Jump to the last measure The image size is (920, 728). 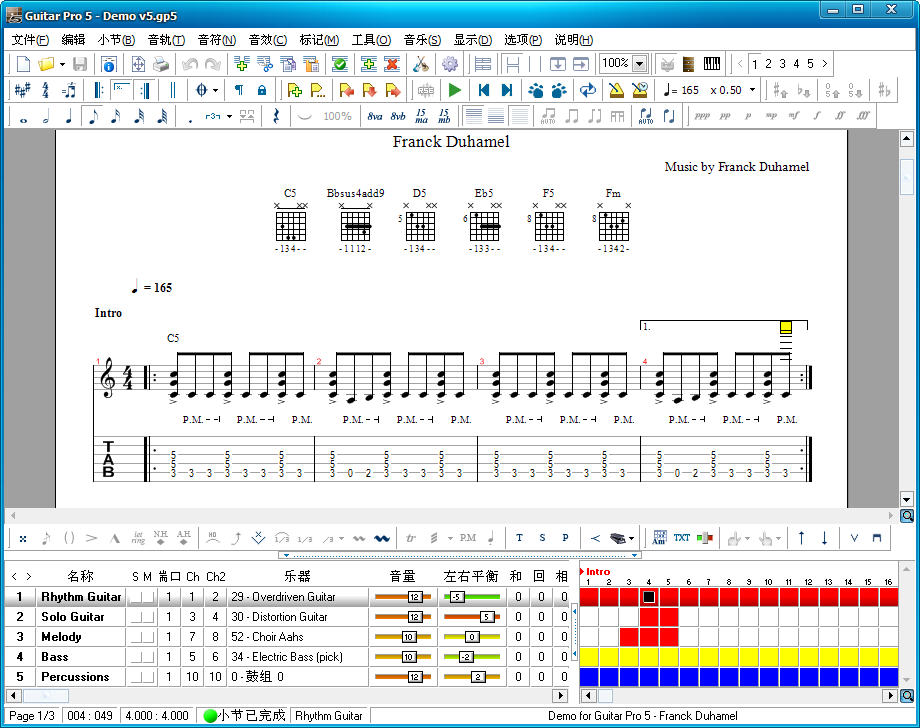pos(507,90)
